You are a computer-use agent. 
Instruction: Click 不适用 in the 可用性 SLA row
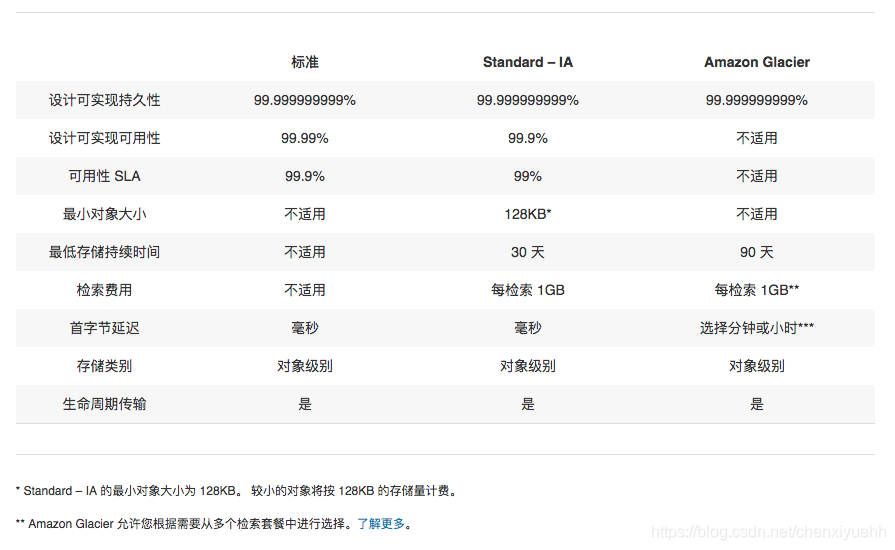757,176
